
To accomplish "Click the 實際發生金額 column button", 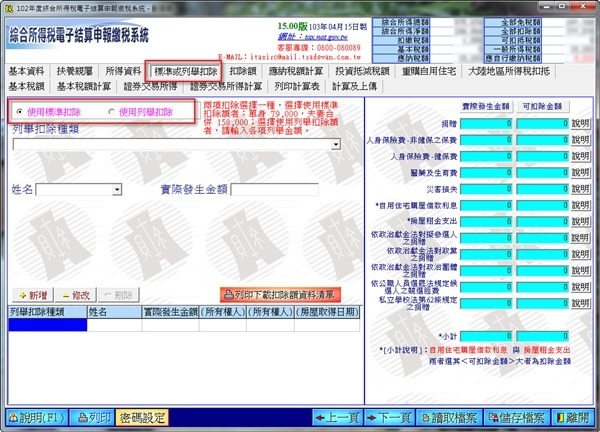I will pyautogui.click(x=486, y=106).
